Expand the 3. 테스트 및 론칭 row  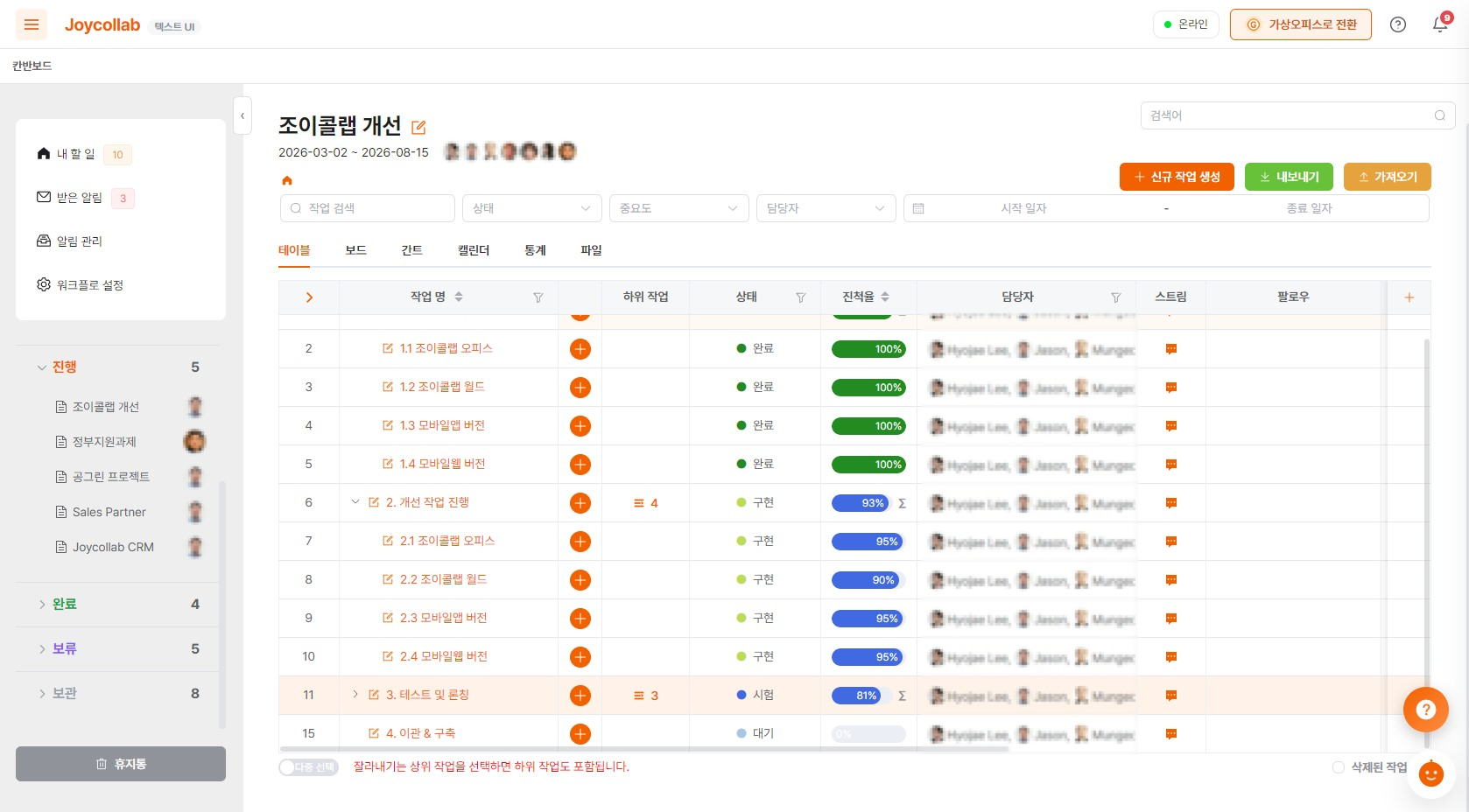[x=355, y=695]
